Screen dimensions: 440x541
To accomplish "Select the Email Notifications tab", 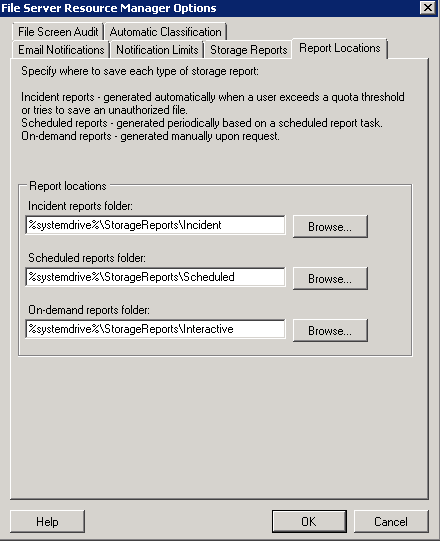I will click(61, 50).
